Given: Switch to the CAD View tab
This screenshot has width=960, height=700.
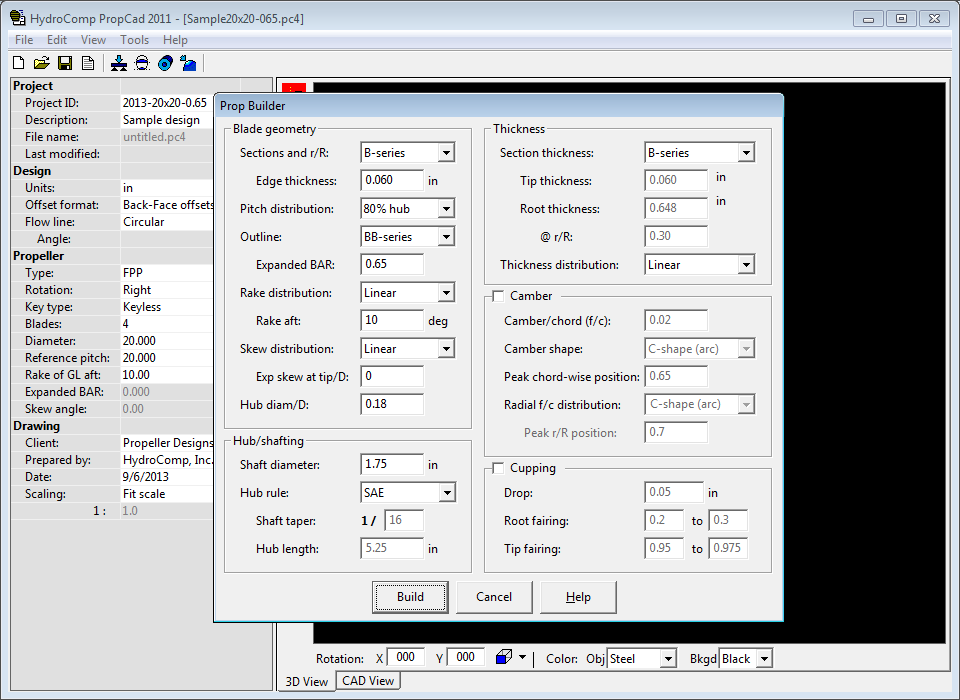Looking at the screenshot, I should (x=368, y=681).
